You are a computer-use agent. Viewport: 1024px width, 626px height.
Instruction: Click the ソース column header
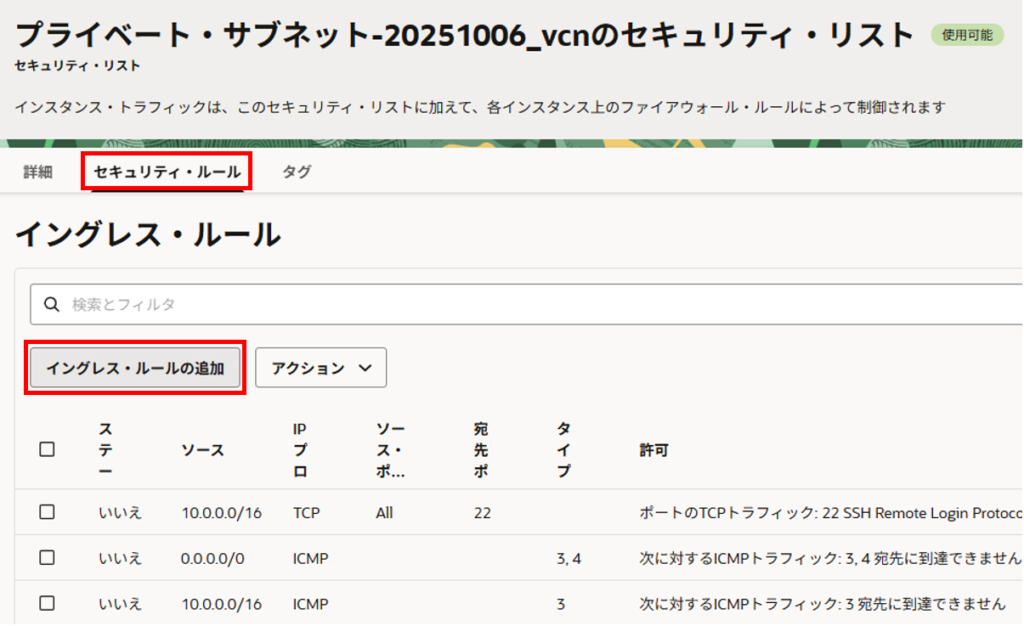click(x=203, y=450)
